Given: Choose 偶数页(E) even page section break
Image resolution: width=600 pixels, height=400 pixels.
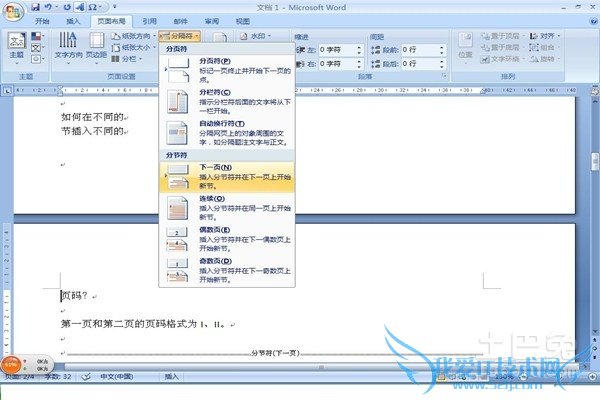Looking at the screenshot, I should click(x=227, y=239).
